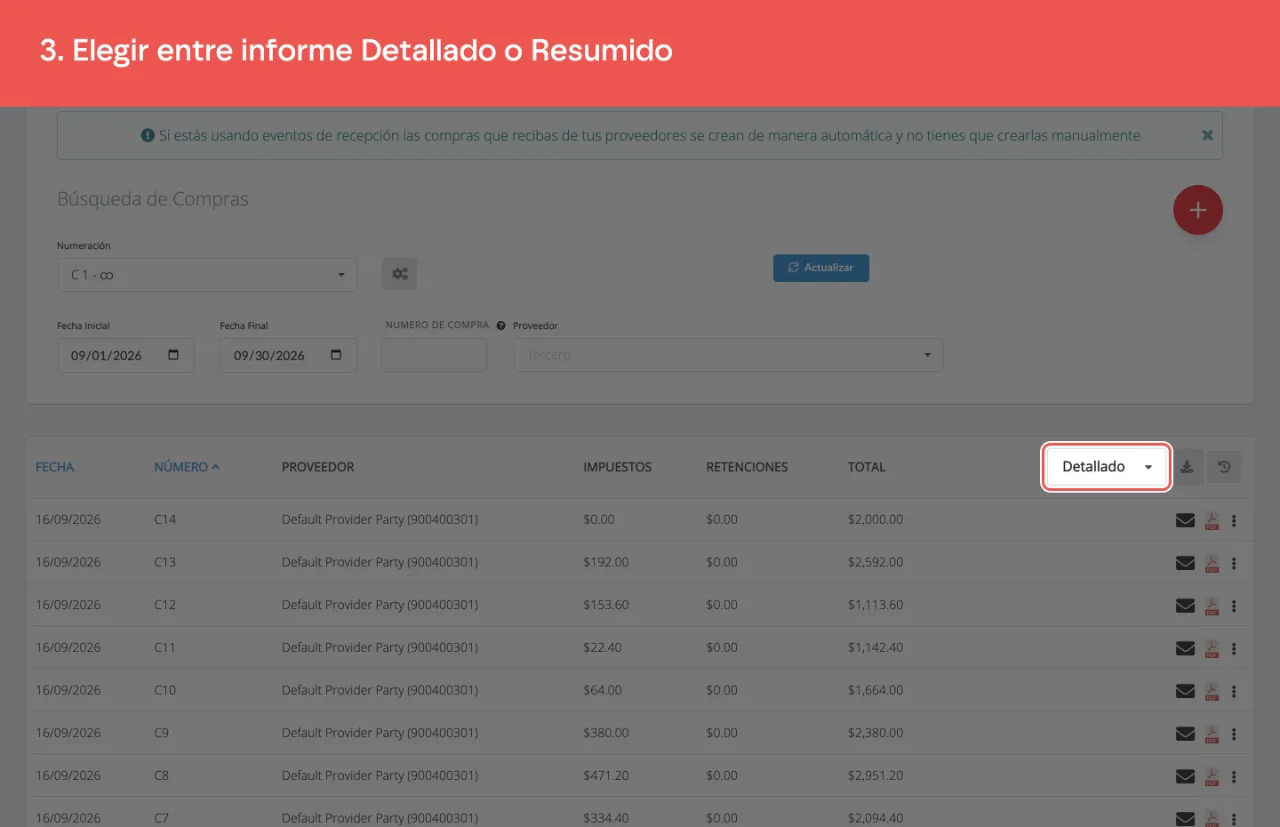This screenshot has height=827, width=1280.
Task: Click the help icon beside NUMERO DE COMPRA
Action: point(501,326)
